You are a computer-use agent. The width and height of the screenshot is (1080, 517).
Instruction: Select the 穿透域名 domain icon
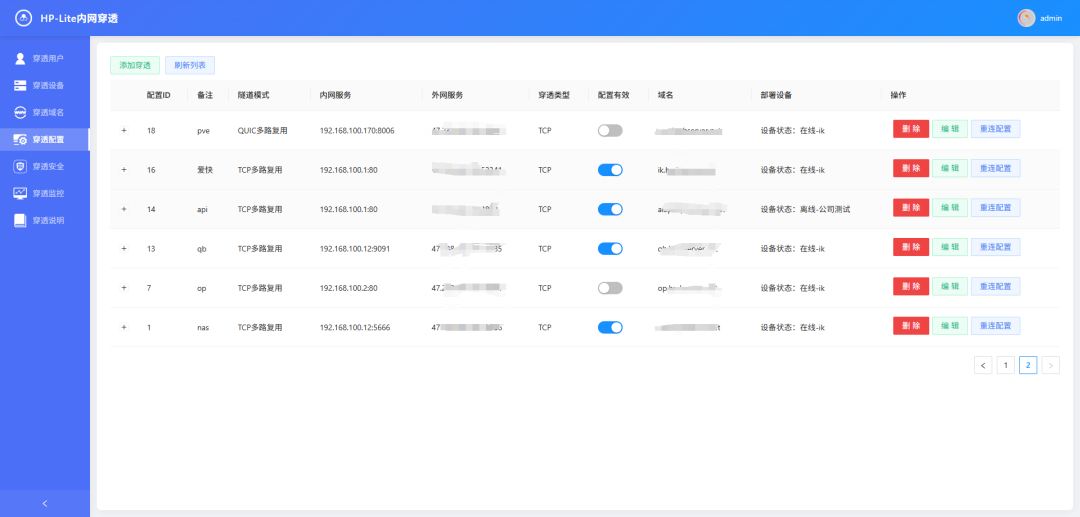(20, 112)
